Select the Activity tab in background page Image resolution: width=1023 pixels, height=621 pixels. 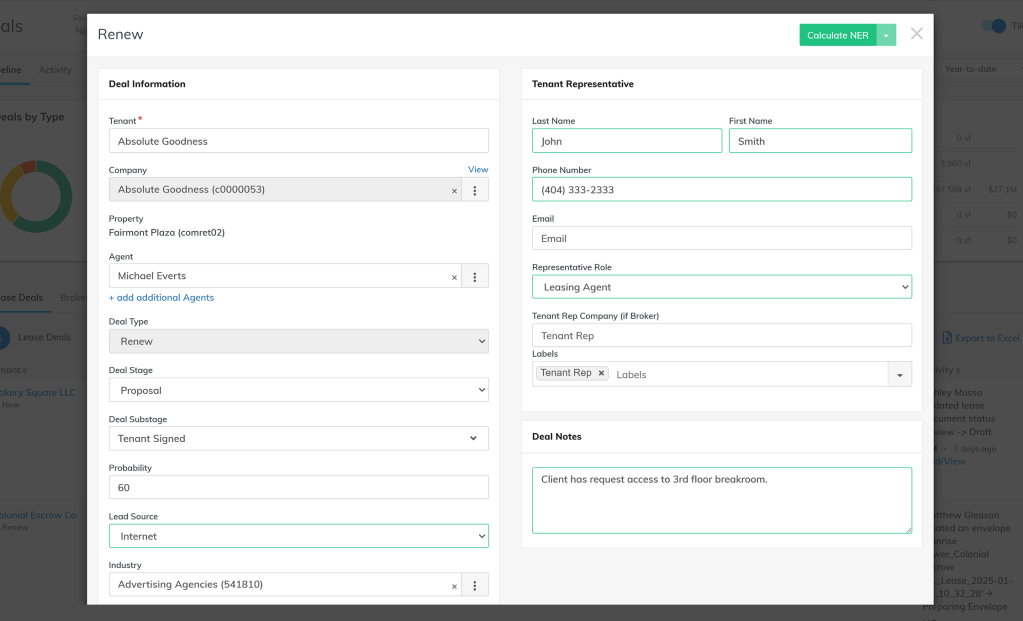(55, 70)
